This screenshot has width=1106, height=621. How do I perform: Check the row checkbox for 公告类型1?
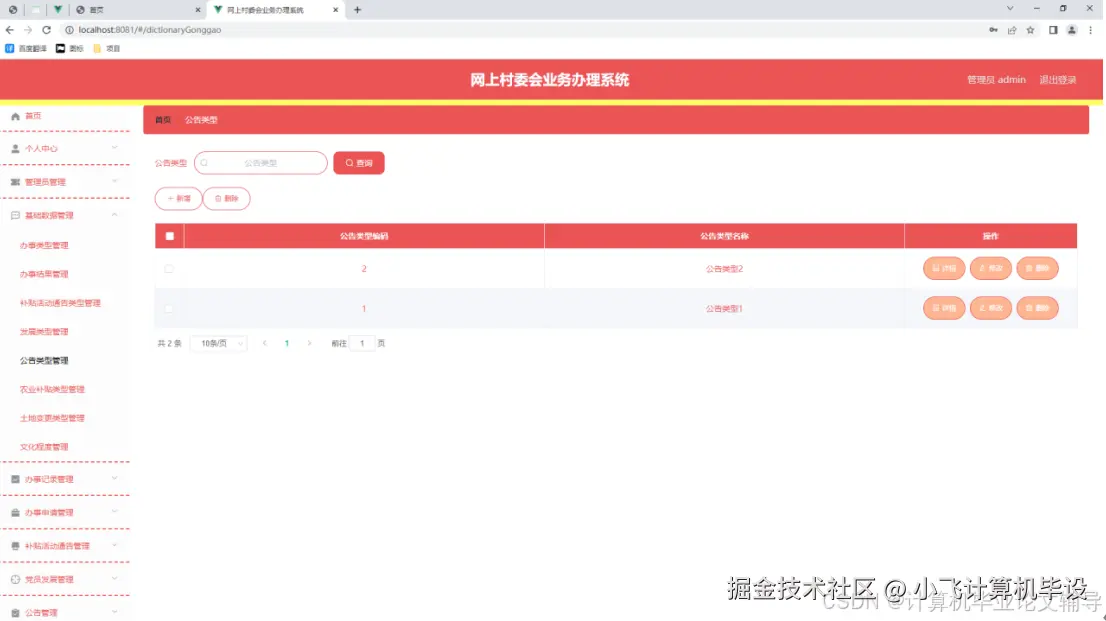pos(169,308)
